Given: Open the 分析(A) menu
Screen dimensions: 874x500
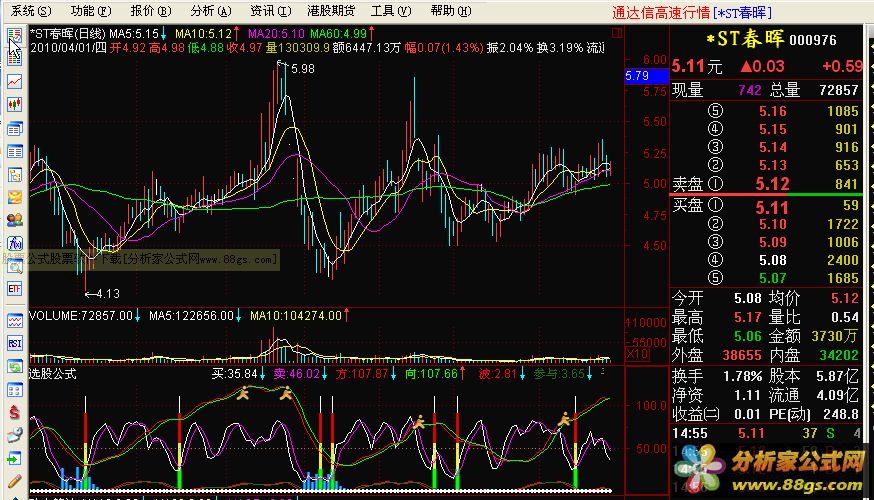Looking at the screenshot, I should click(x=210, y=11).
